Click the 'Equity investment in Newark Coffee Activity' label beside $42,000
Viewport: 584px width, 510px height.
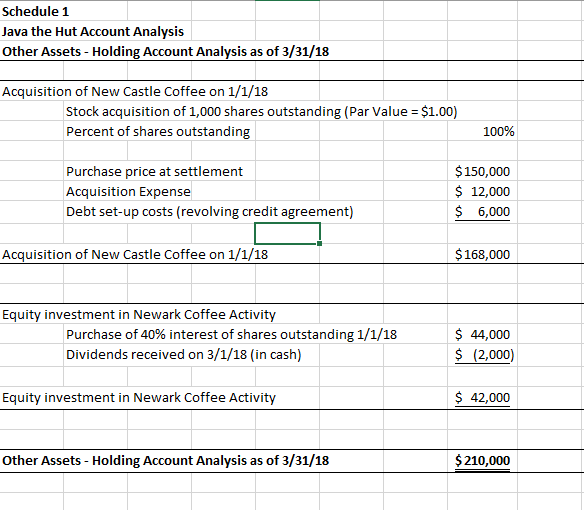(139, 398)
